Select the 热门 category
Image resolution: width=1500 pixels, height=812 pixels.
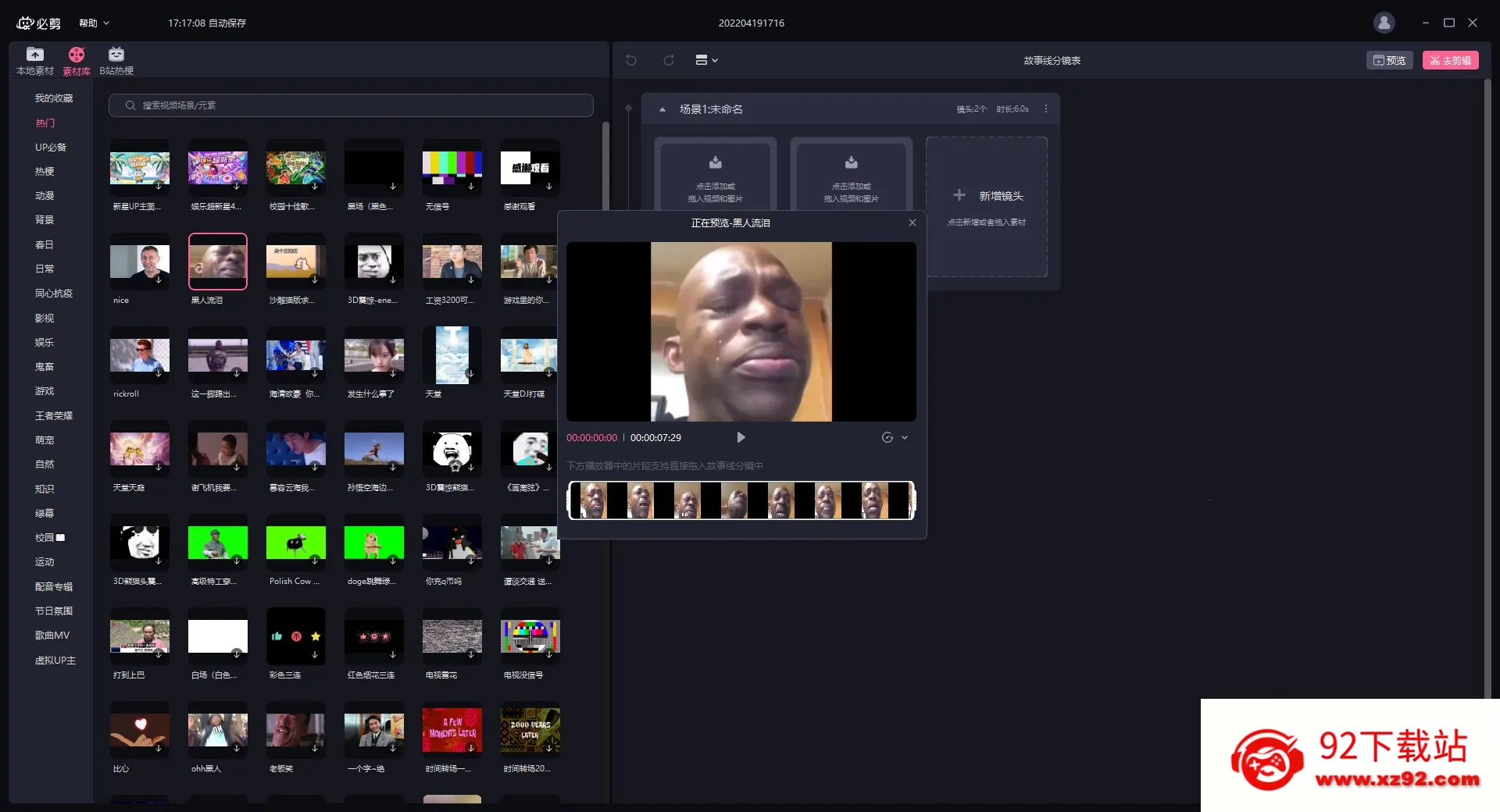(45, 123)
